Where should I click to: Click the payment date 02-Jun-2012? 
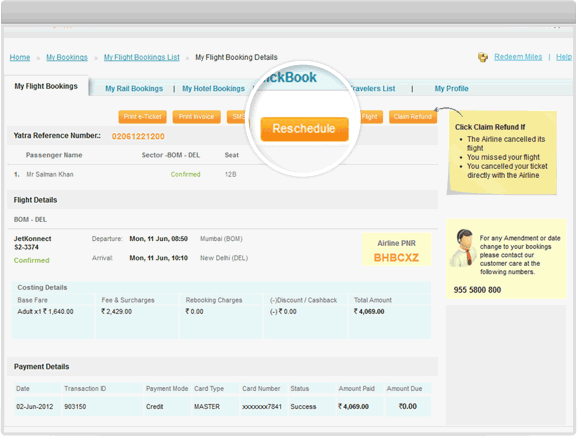click(x=35, y=407)
